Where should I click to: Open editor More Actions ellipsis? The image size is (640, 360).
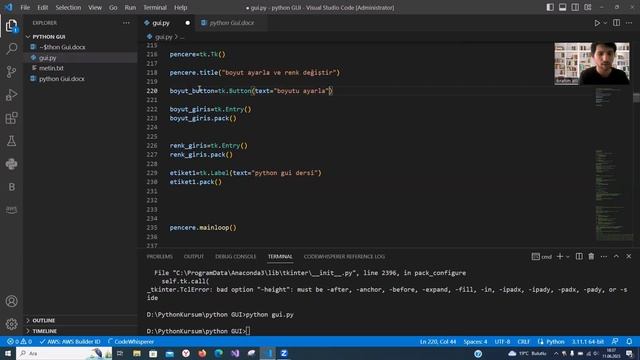[629, 23]
